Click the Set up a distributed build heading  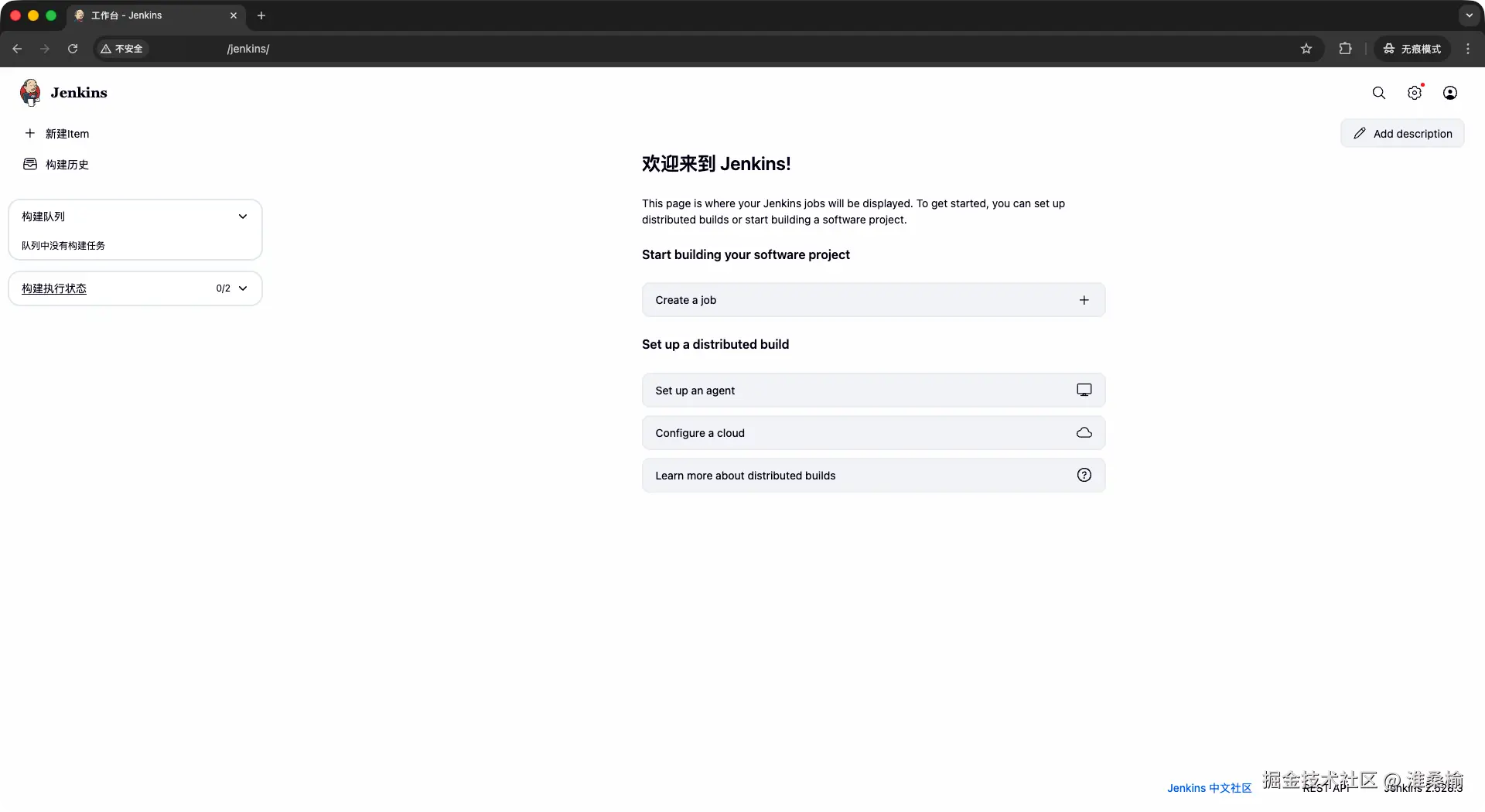tap(715, 344)
